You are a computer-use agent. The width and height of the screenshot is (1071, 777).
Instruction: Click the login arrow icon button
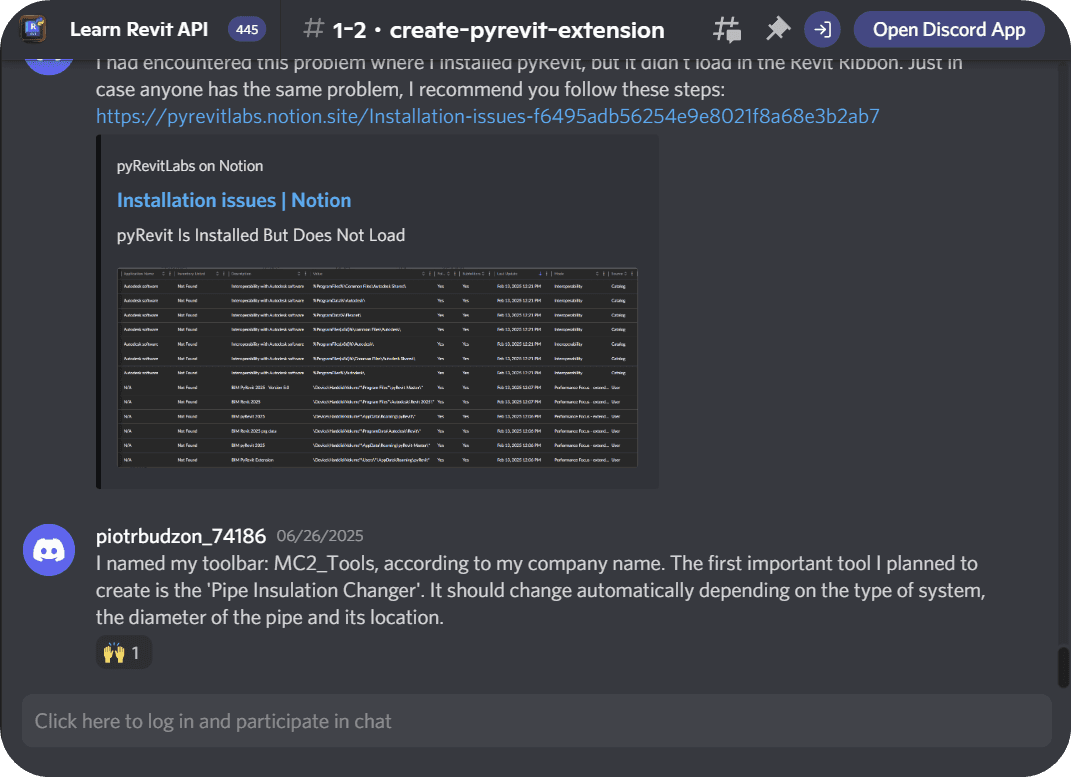[x=822, y=30]
